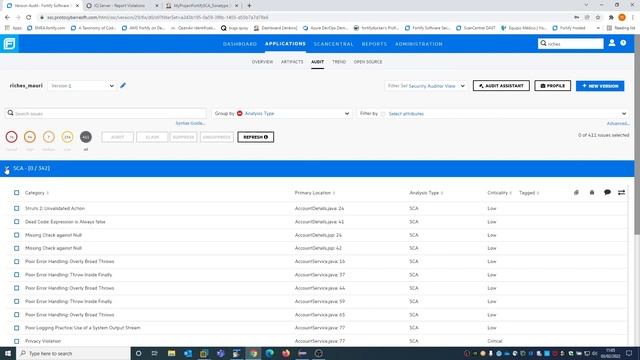Image resolution: width=640 pixels, height=360 pixels.
Task: Click the attachment column icon
Action: (x=576, y=192)
